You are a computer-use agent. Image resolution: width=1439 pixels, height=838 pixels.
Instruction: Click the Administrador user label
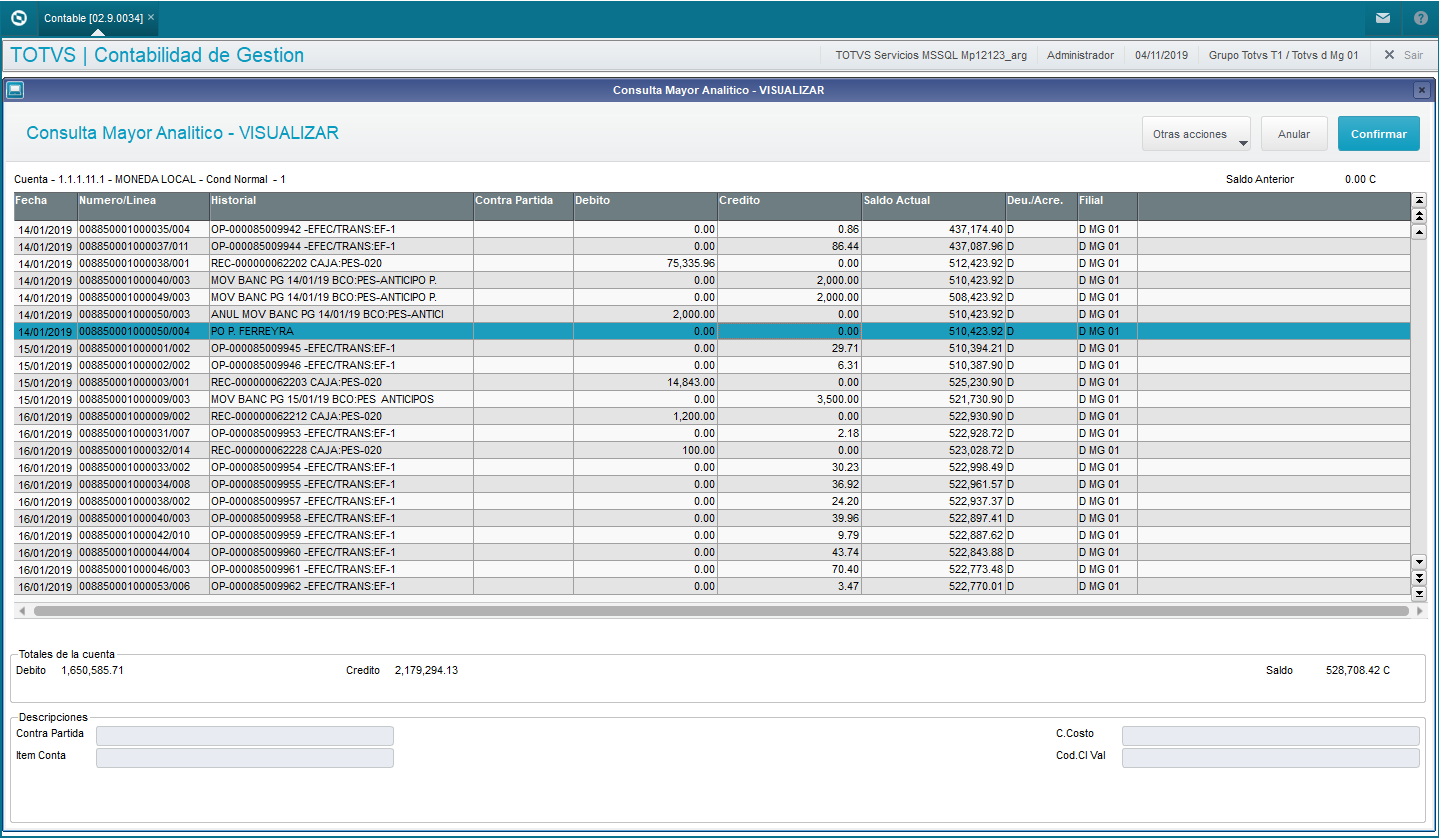click(1080, 55)
